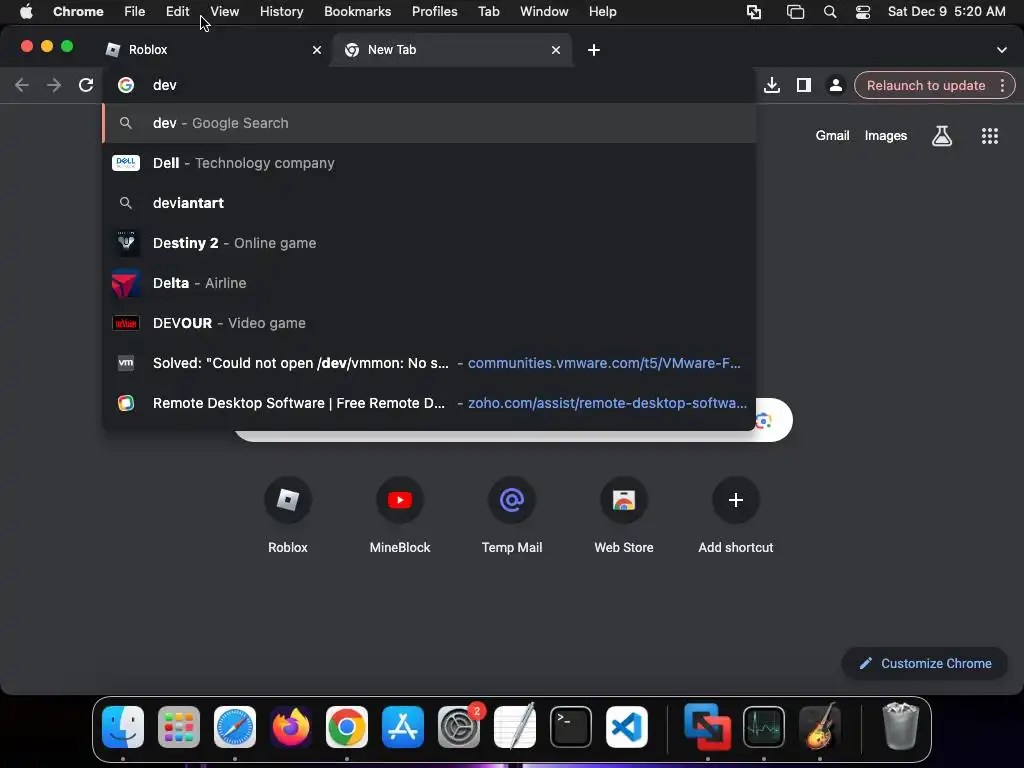Click the Customize Chrome button
This screenshot has height=768, width=1024.
tap(925, 664)
